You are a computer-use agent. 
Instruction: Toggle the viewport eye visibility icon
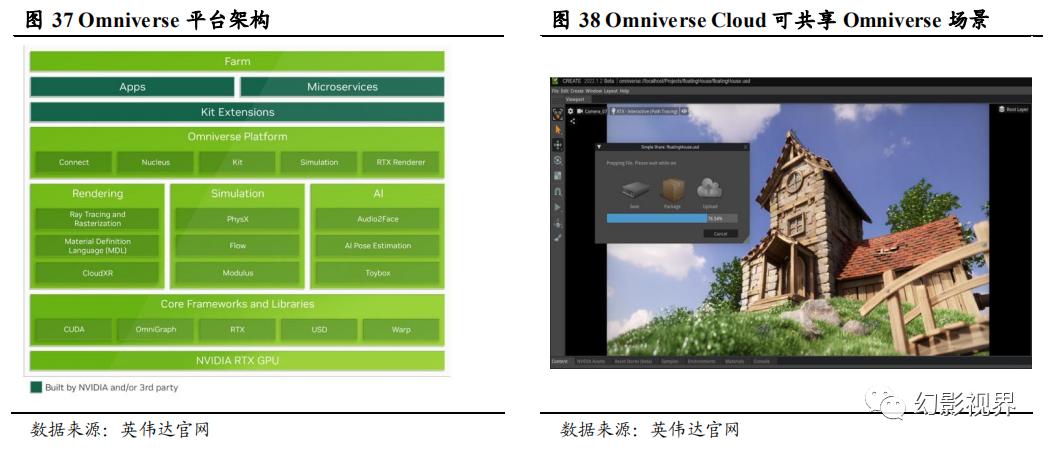point(684,111)
